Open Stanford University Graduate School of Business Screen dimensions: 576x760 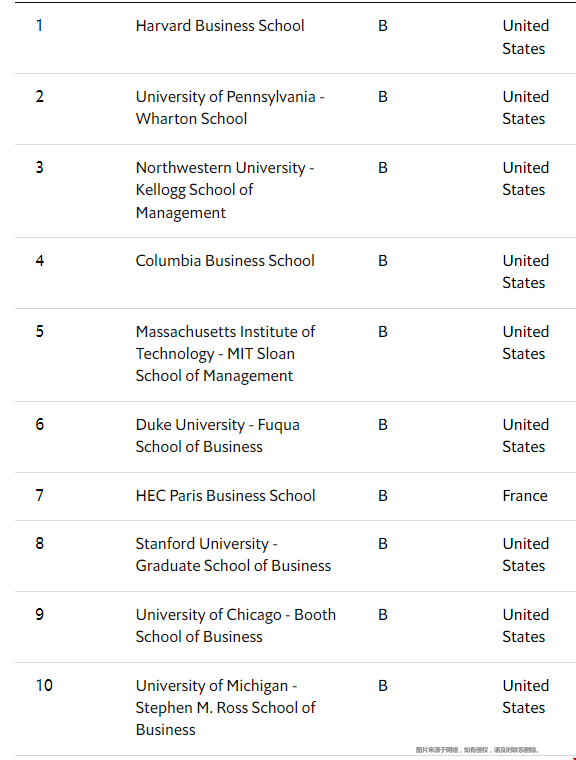[233, 555]
